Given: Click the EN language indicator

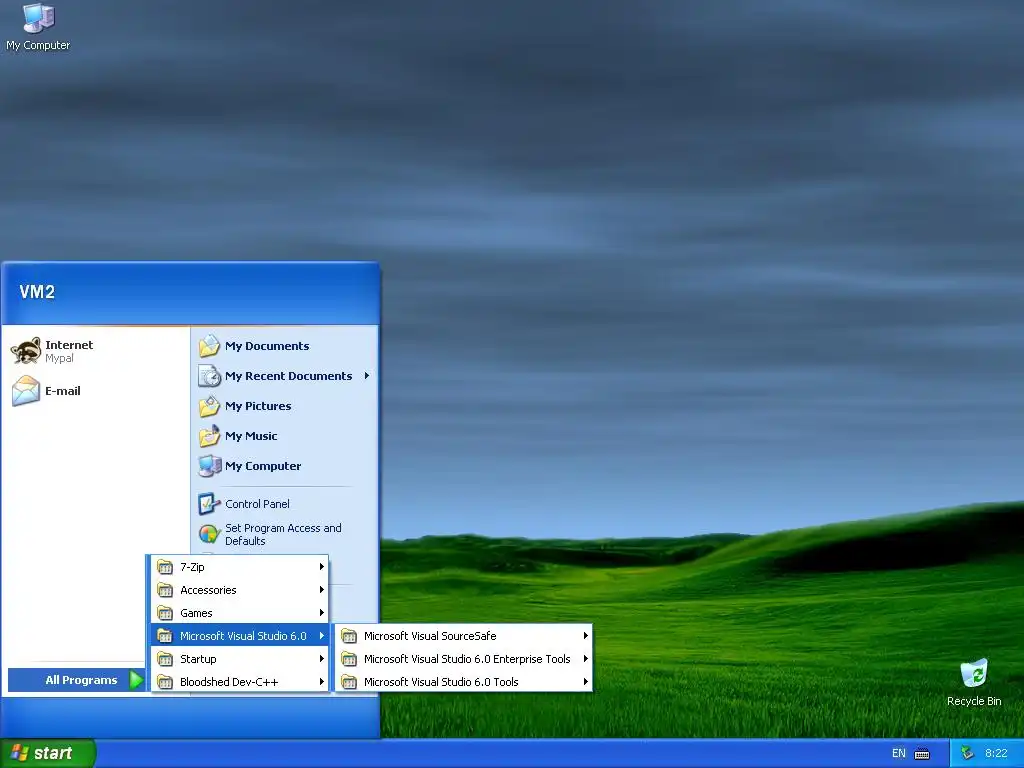Looking at the screenshot, I should tap(899, 754).
